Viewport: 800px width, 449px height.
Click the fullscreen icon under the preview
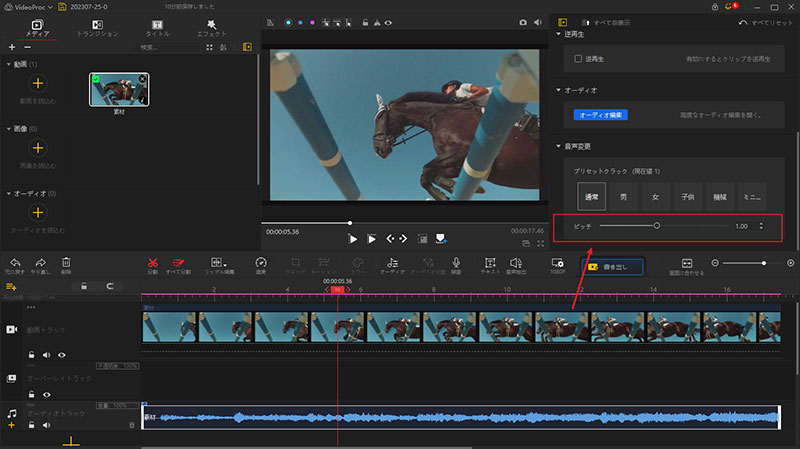coord(540,244)
